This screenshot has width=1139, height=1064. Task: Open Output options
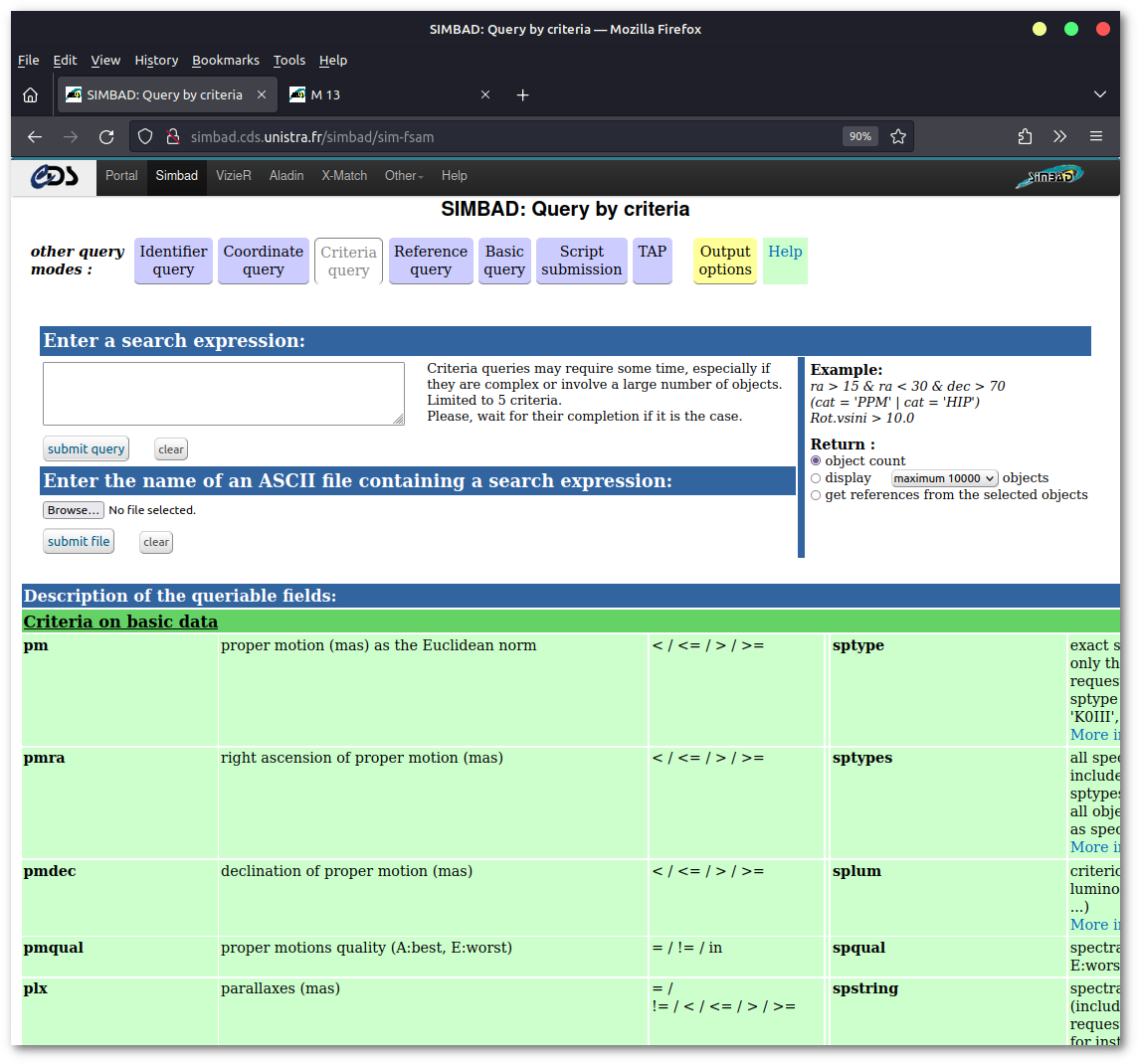(725, 261)
